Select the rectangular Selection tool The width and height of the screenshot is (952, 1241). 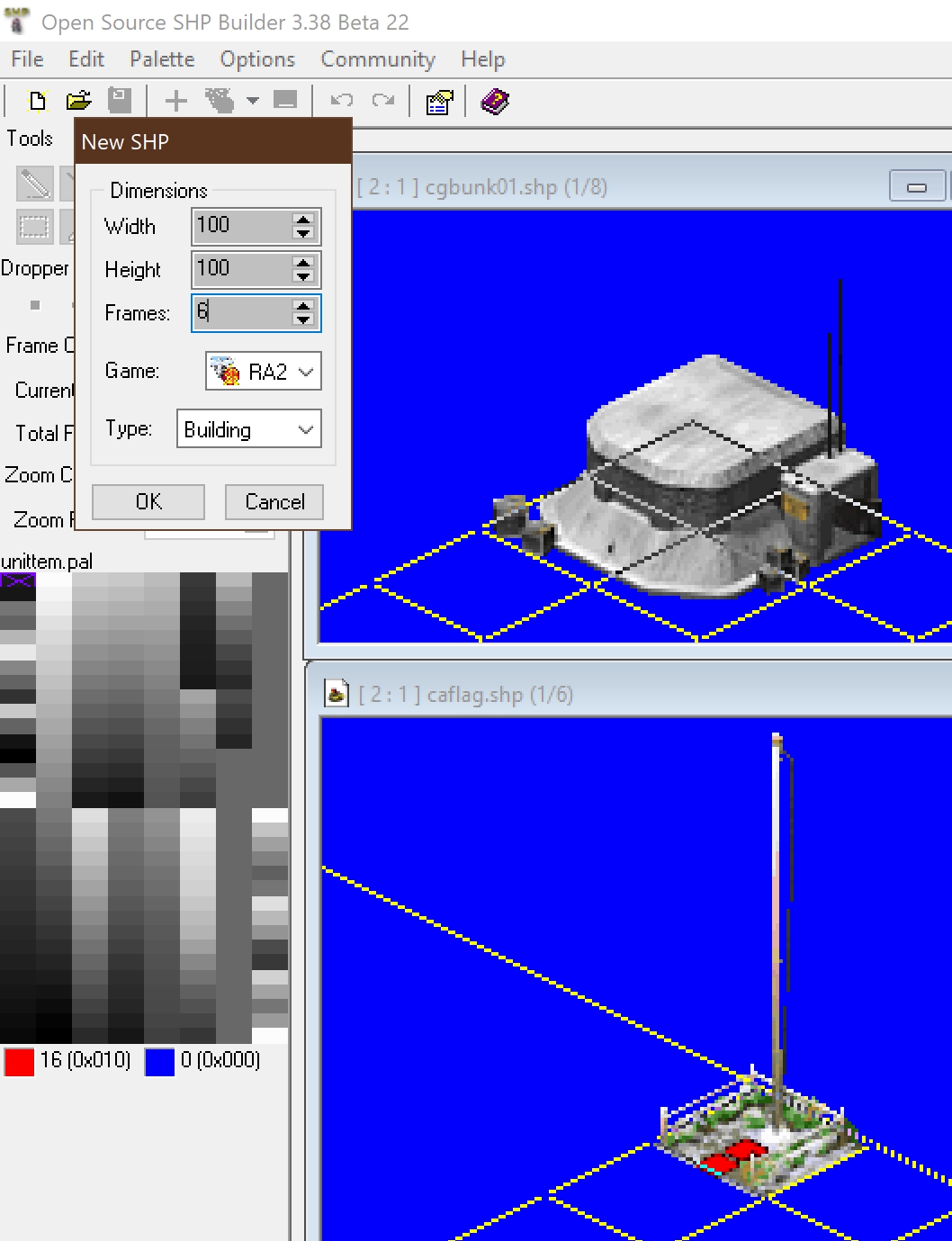coord(34,227)
